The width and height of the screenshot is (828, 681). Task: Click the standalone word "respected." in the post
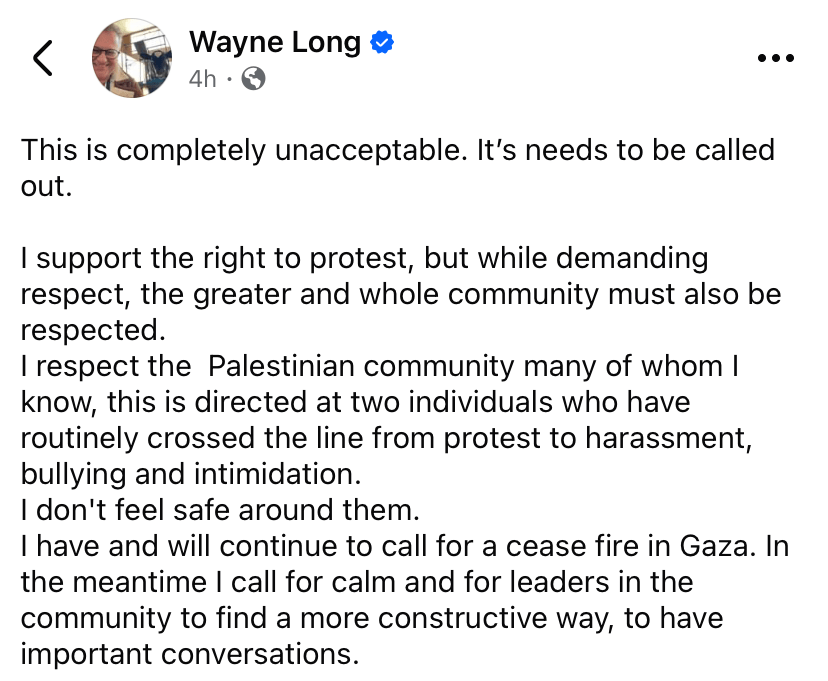click(x=92, y=330)
